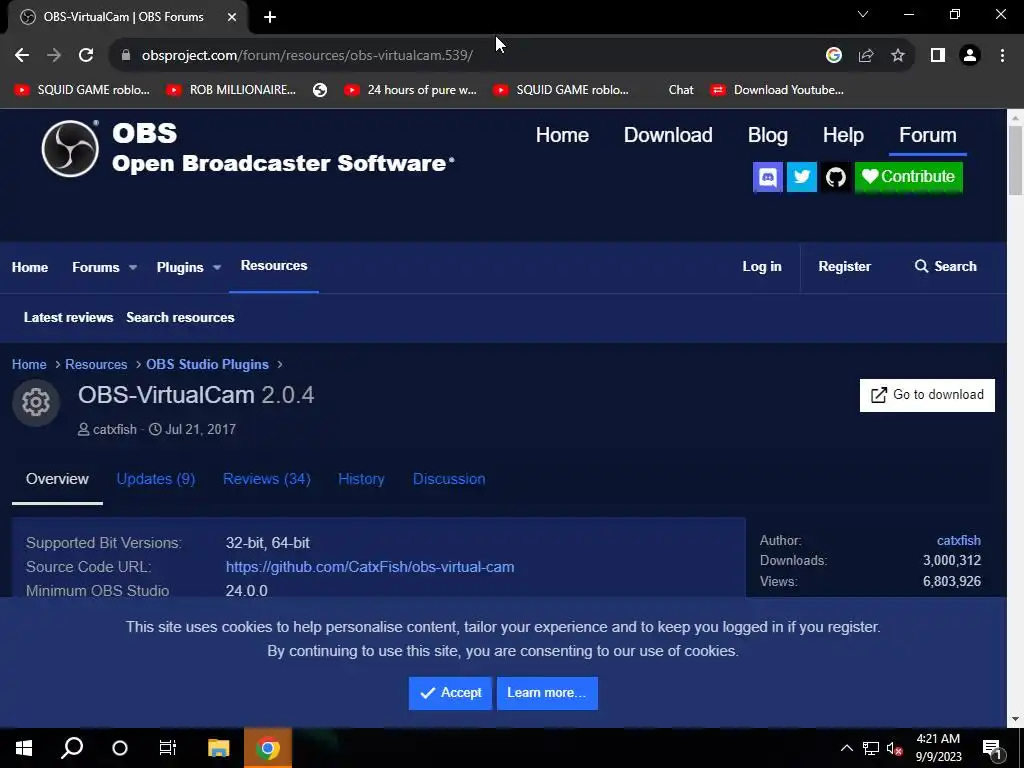Open File Explorer from taskbar
This screenshot has height=768, width=1024.
(x=219, y=748)
